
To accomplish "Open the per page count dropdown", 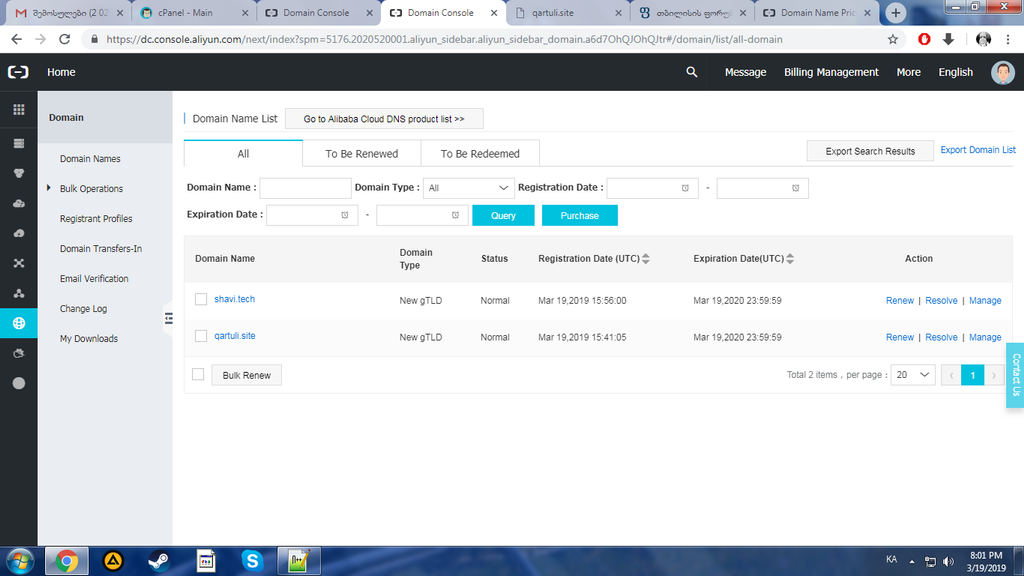I will point(913,375).
